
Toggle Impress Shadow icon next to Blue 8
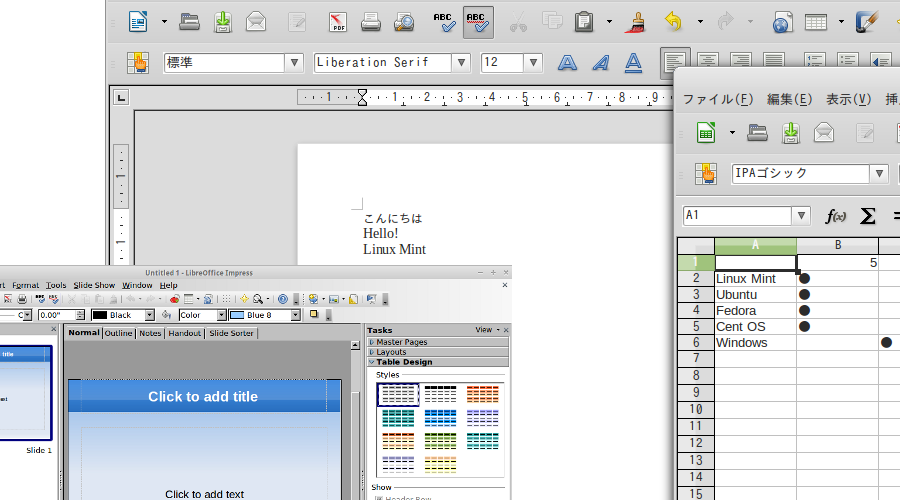314,314
